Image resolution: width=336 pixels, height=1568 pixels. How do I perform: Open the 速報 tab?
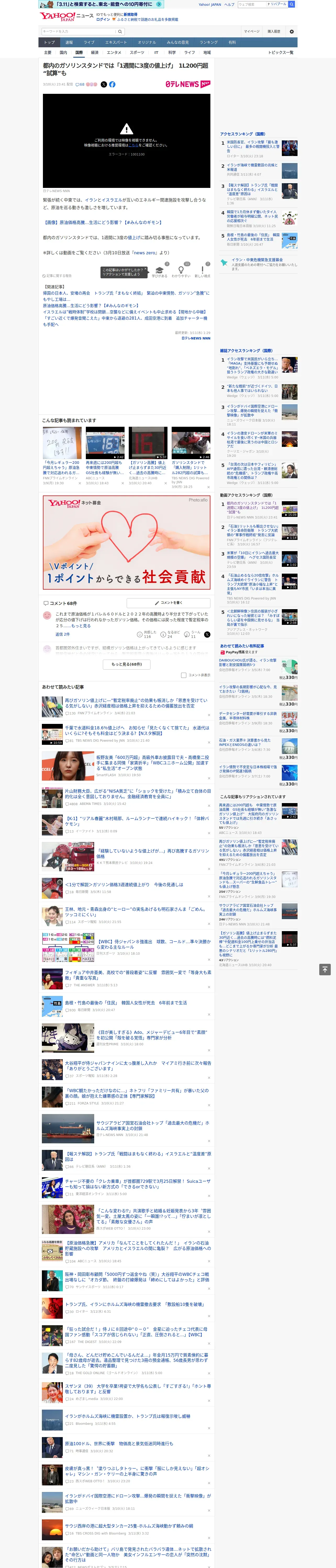[69, 42]
